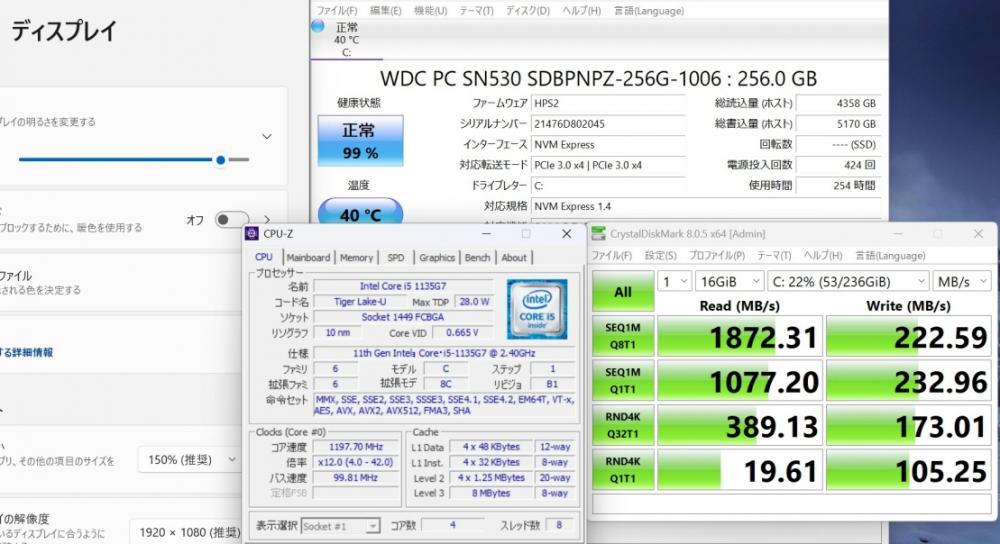Open 言語(Language) menu in CrystalDiskInfo
This screenshot has height=544, width=1000.
point(649,11)
